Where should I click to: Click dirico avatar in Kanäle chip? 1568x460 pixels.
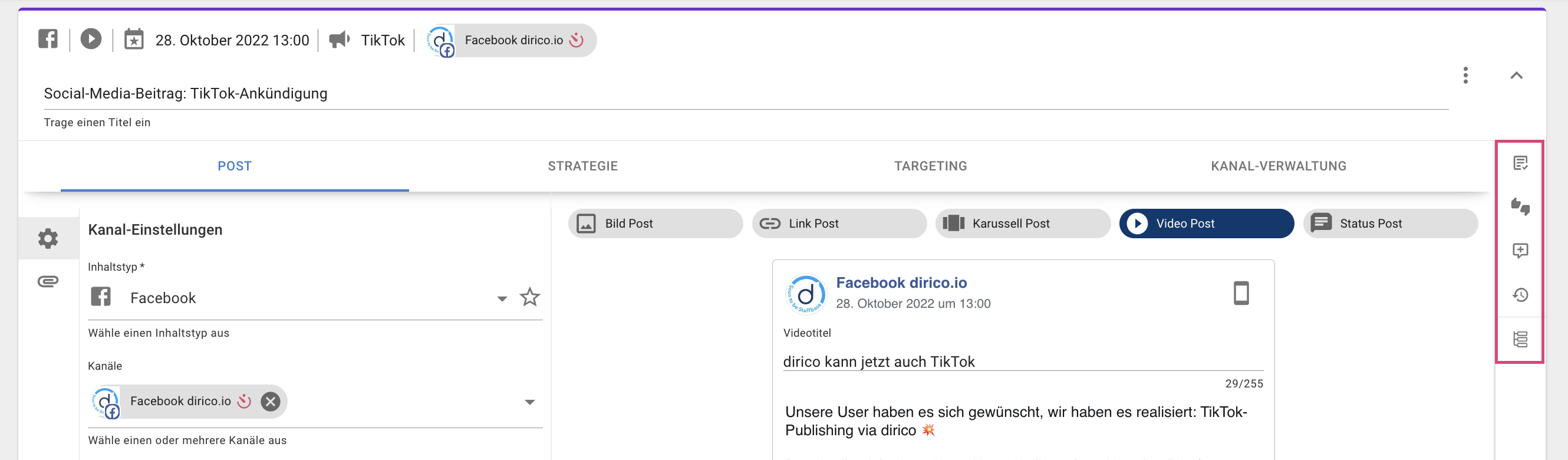[x=106, y=402]
